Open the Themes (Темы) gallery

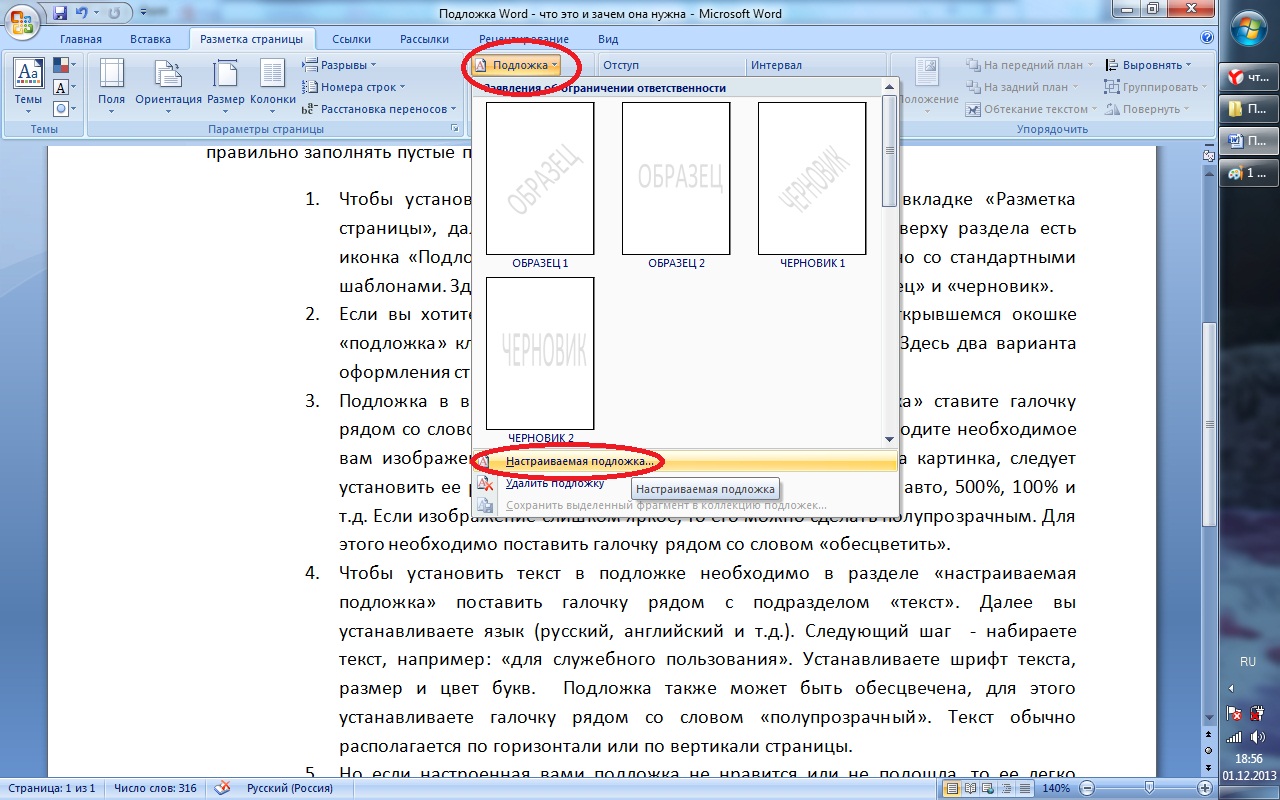coord(28,86)
